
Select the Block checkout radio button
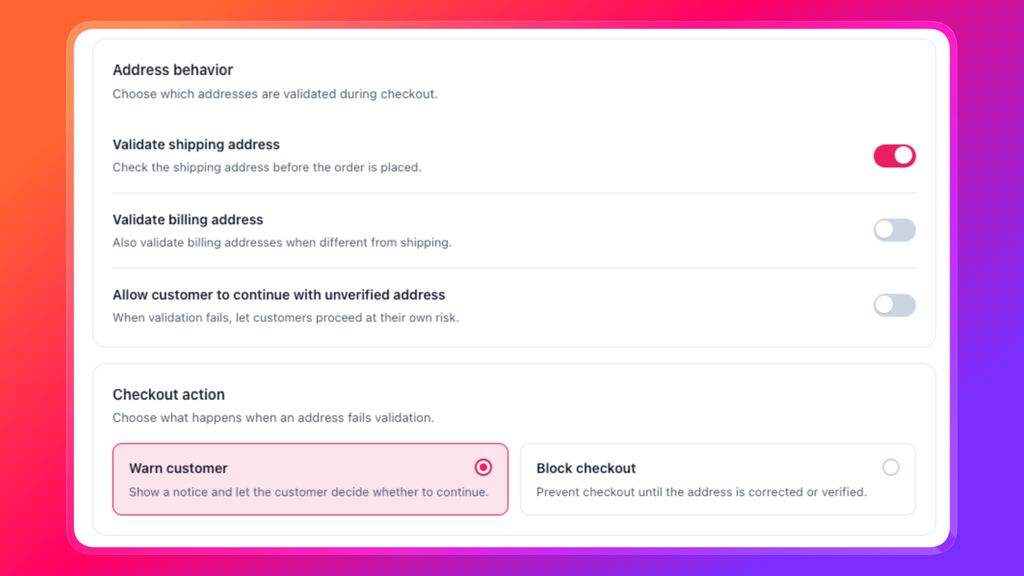point(891,468)
